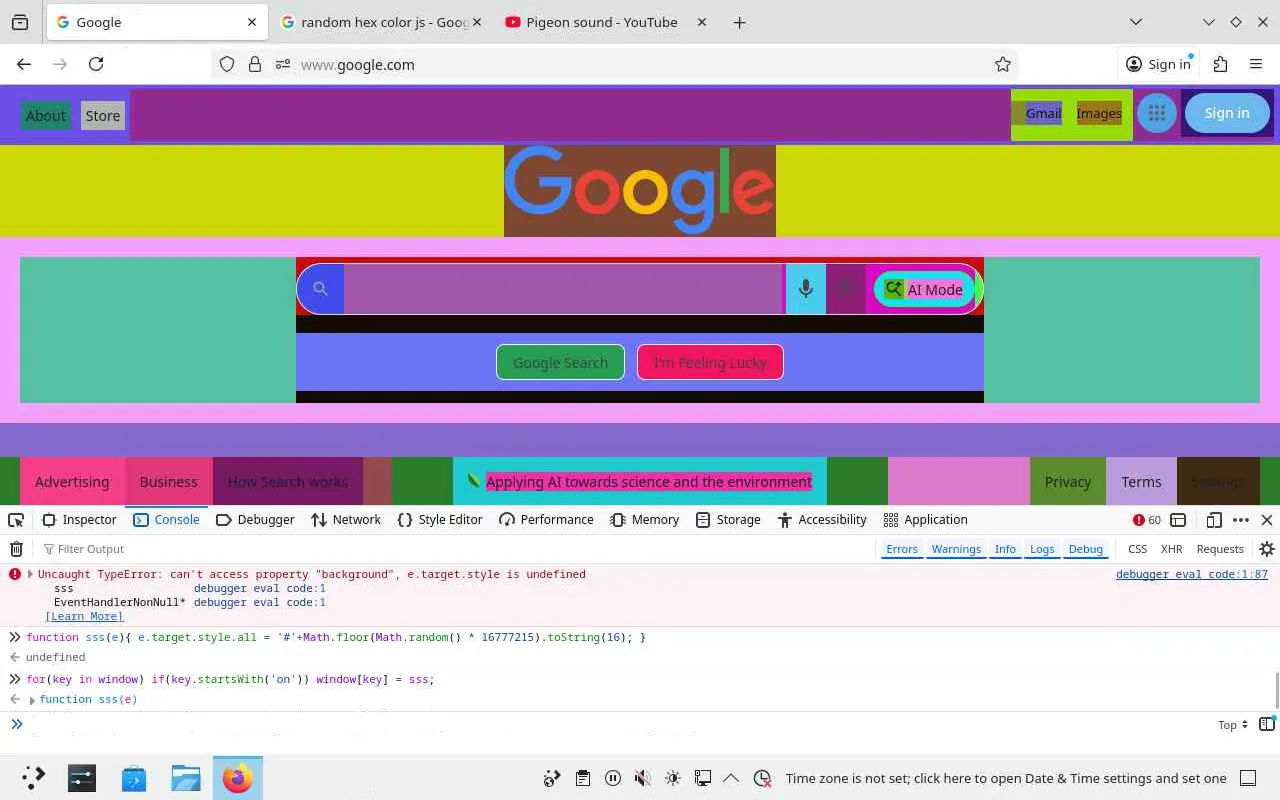
Task: Toggle the XHR console filter
Action: pos(1172,549)
